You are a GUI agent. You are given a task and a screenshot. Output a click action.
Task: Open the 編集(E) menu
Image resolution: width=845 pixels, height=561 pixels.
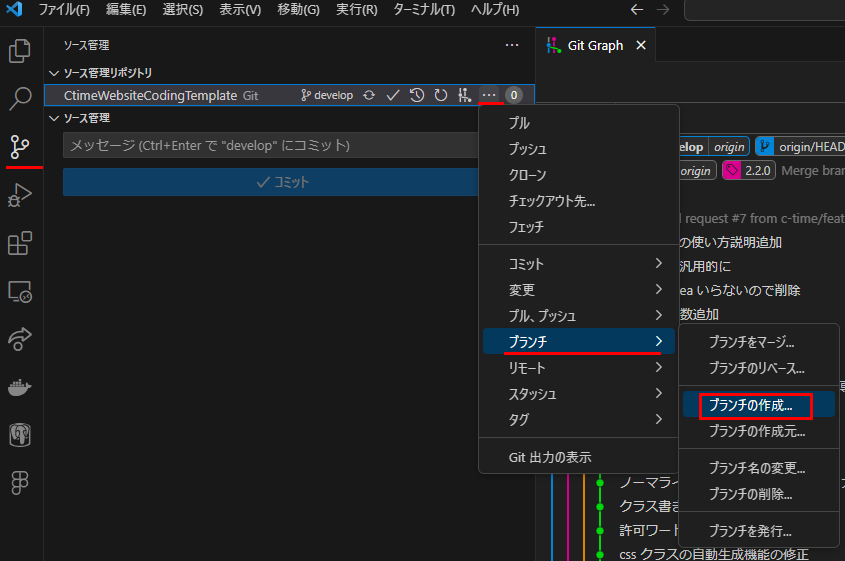tap(126, 10)
